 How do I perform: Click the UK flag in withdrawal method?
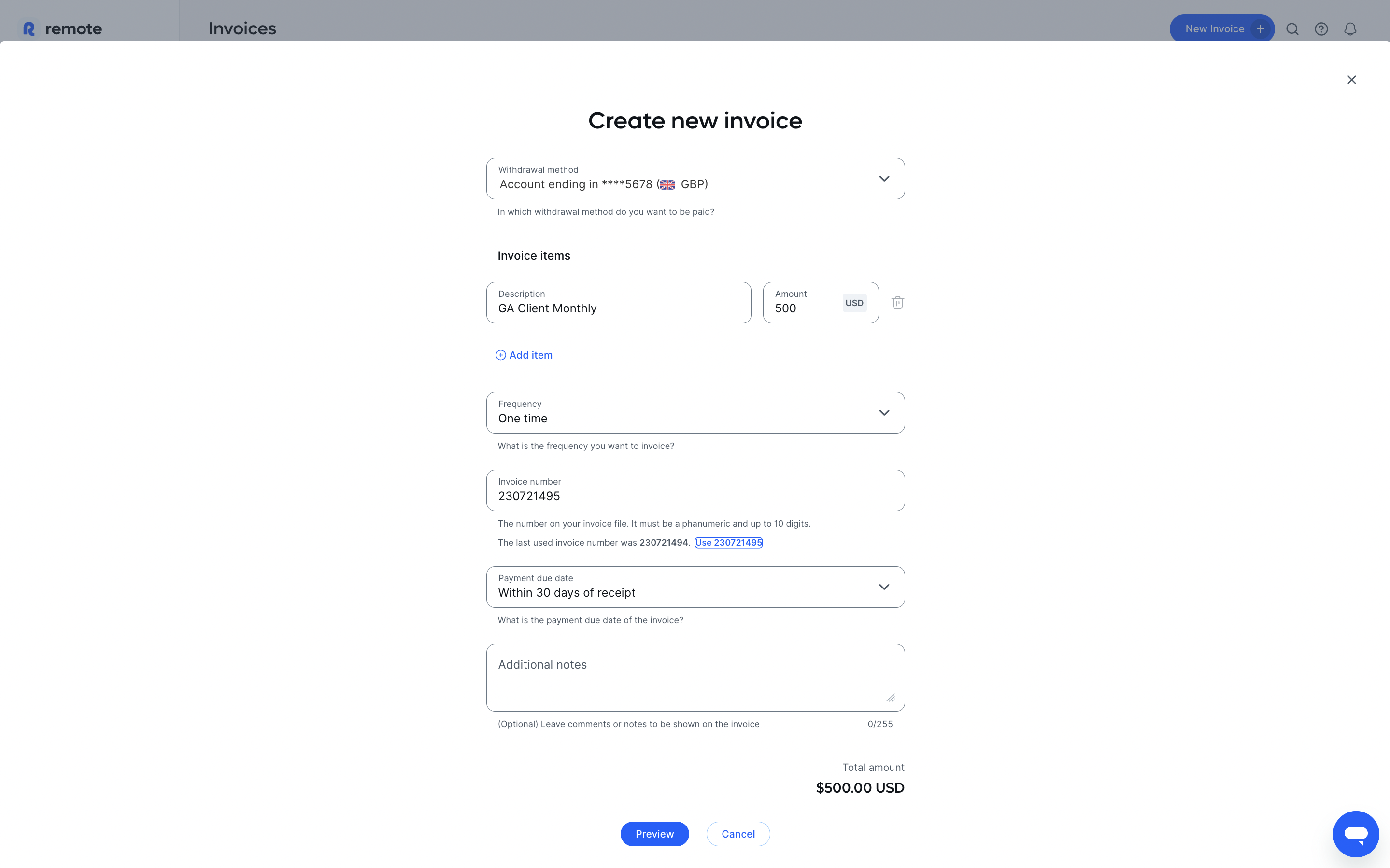pos(668,184)
